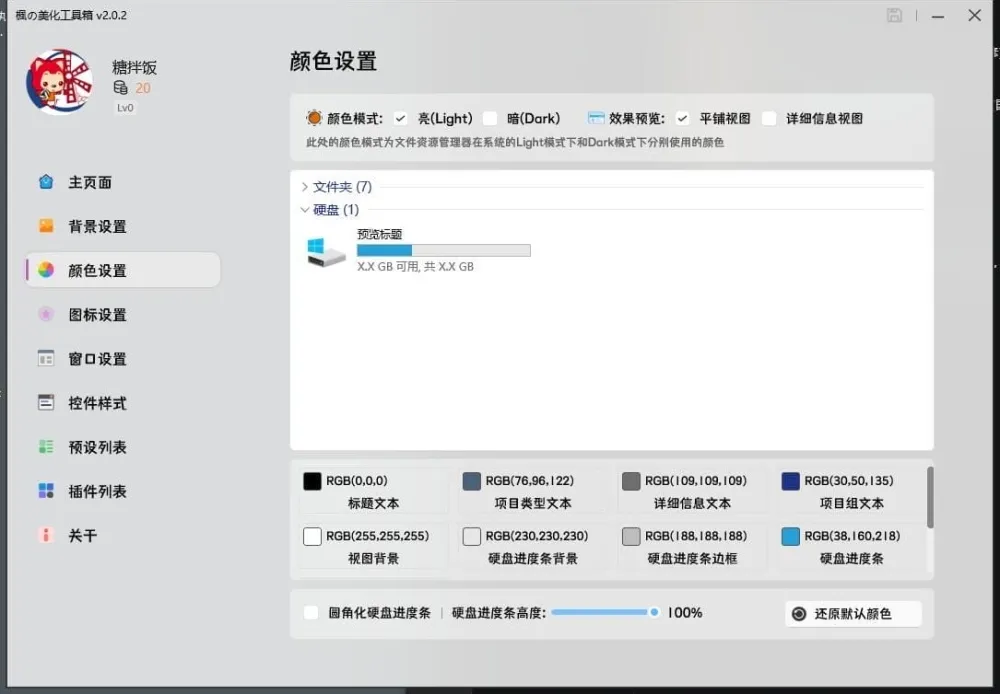Enable the 暗(Dark) color mode checkbox
Screen dimensions: 1000x694
[x=490, y=118]
